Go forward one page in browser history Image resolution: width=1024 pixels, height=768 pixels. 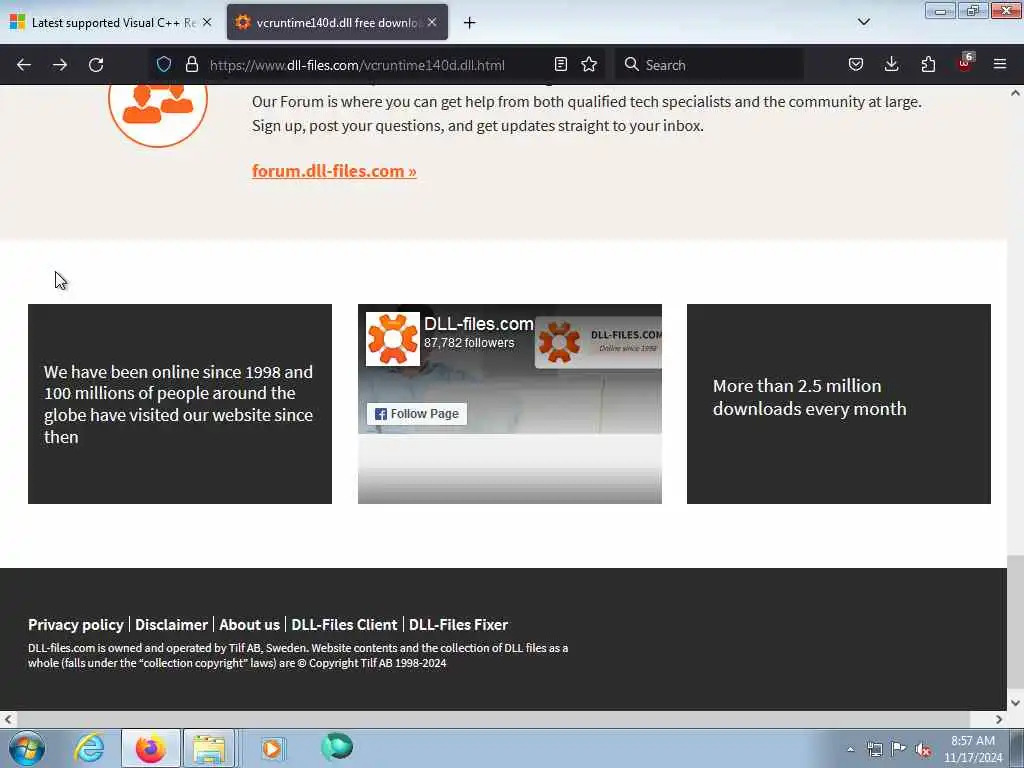(x=60, y=65)
